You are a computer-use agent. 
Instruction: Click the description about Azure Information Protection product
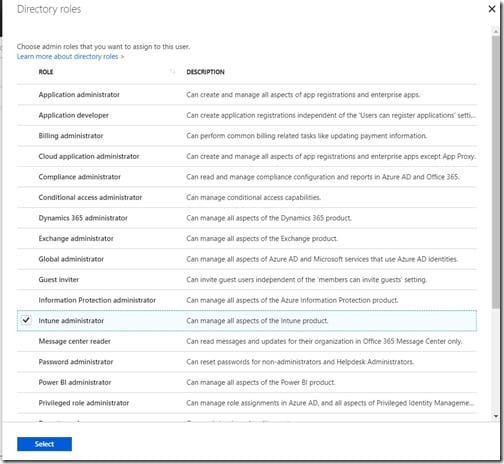click(x=292, y=300)
